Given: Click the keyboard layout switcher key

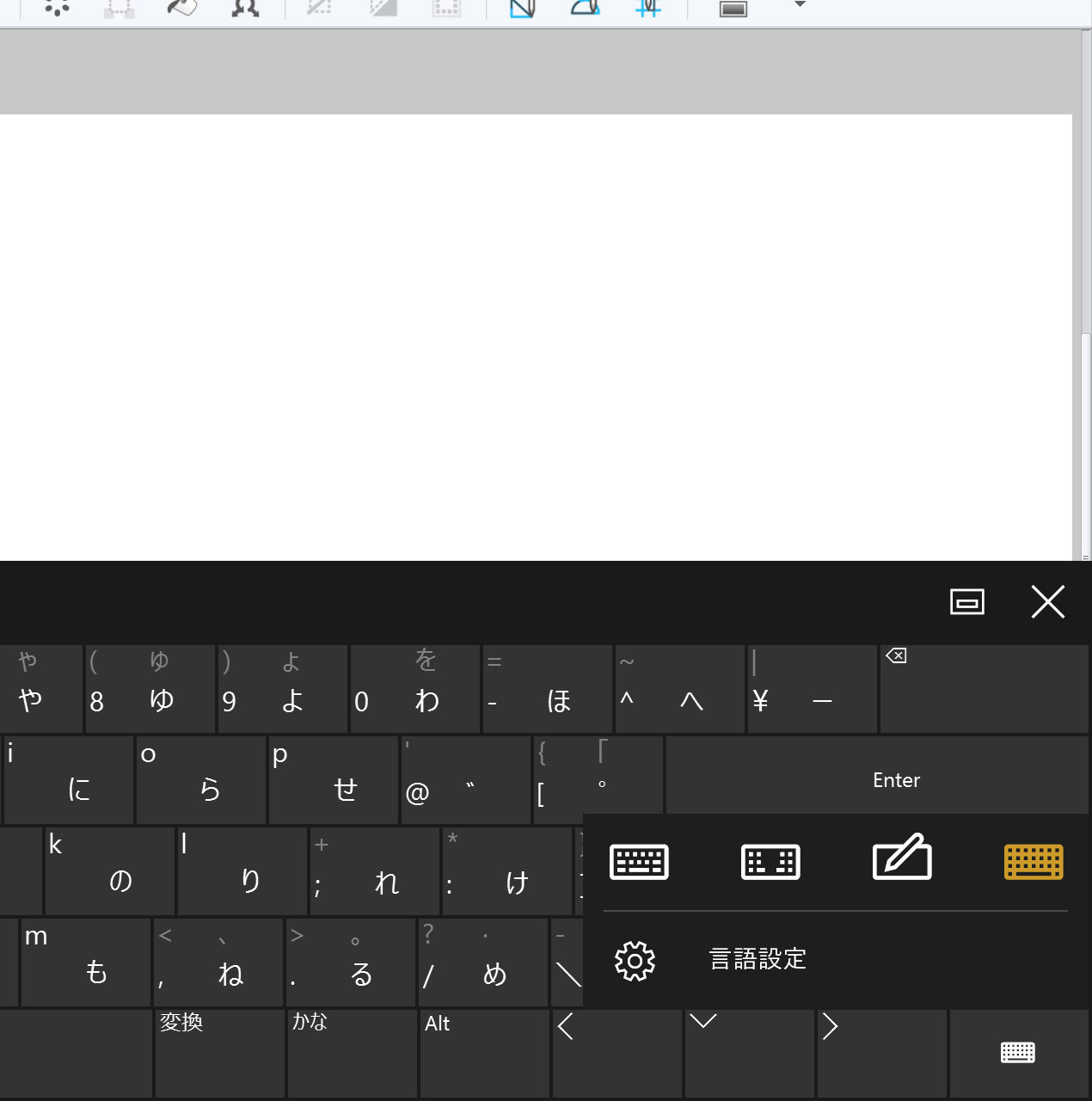Looking at the screenshot, I should click(x=1018, y=1053).
